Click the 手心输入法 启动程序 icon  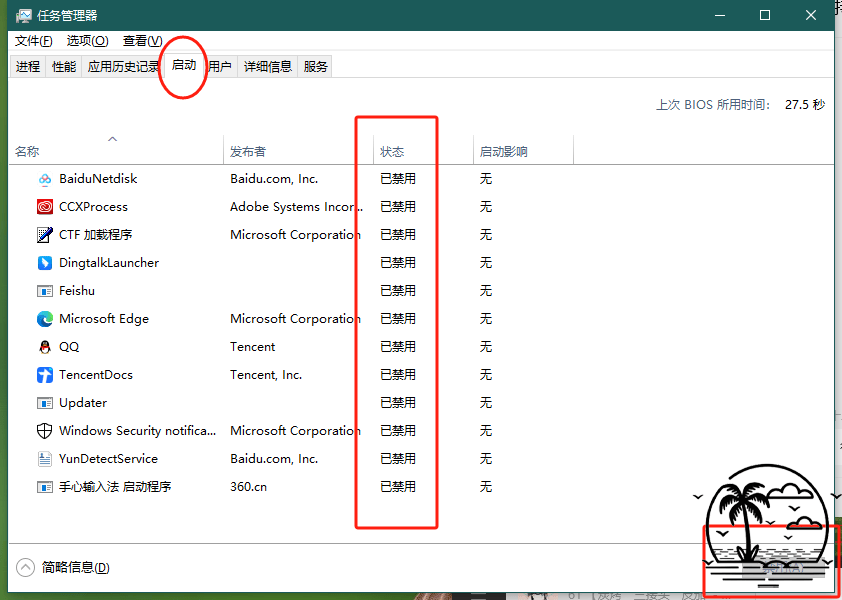(45, 487)
